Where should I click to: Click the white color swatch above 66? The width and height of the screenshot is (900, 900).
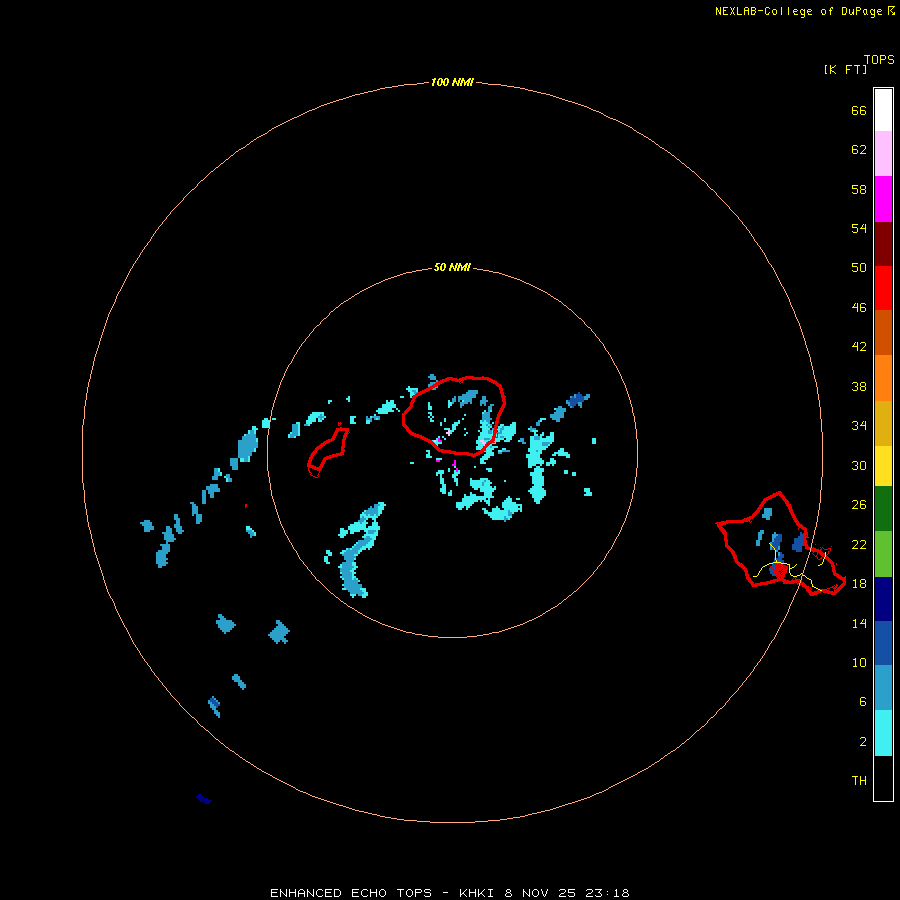click(883, 110)
